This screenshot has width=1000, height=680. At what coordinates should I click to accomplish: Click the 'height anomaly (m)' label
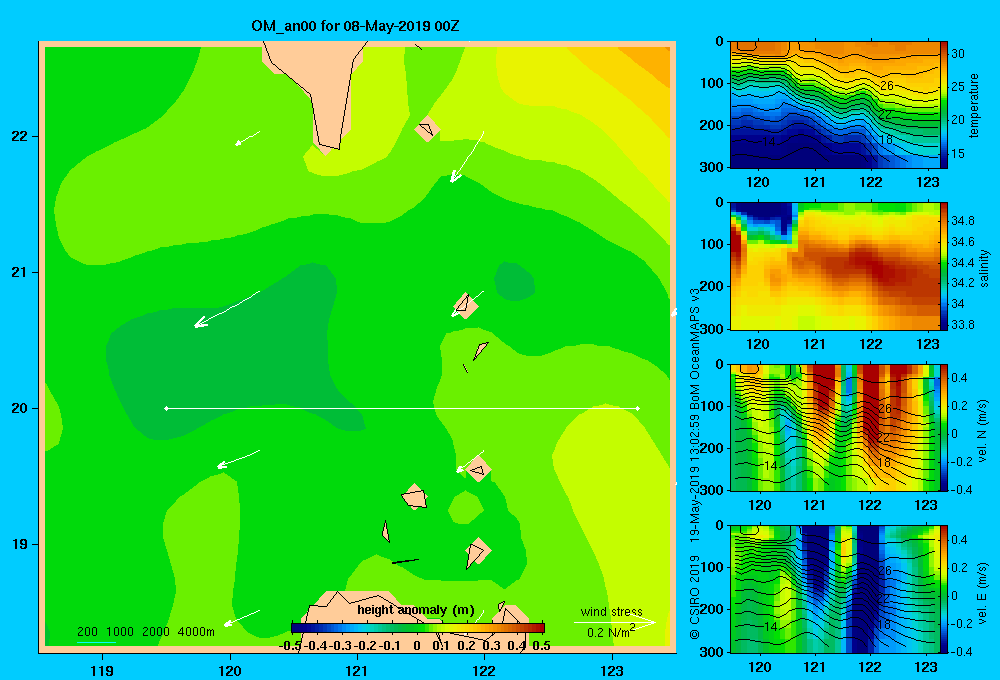416,610
